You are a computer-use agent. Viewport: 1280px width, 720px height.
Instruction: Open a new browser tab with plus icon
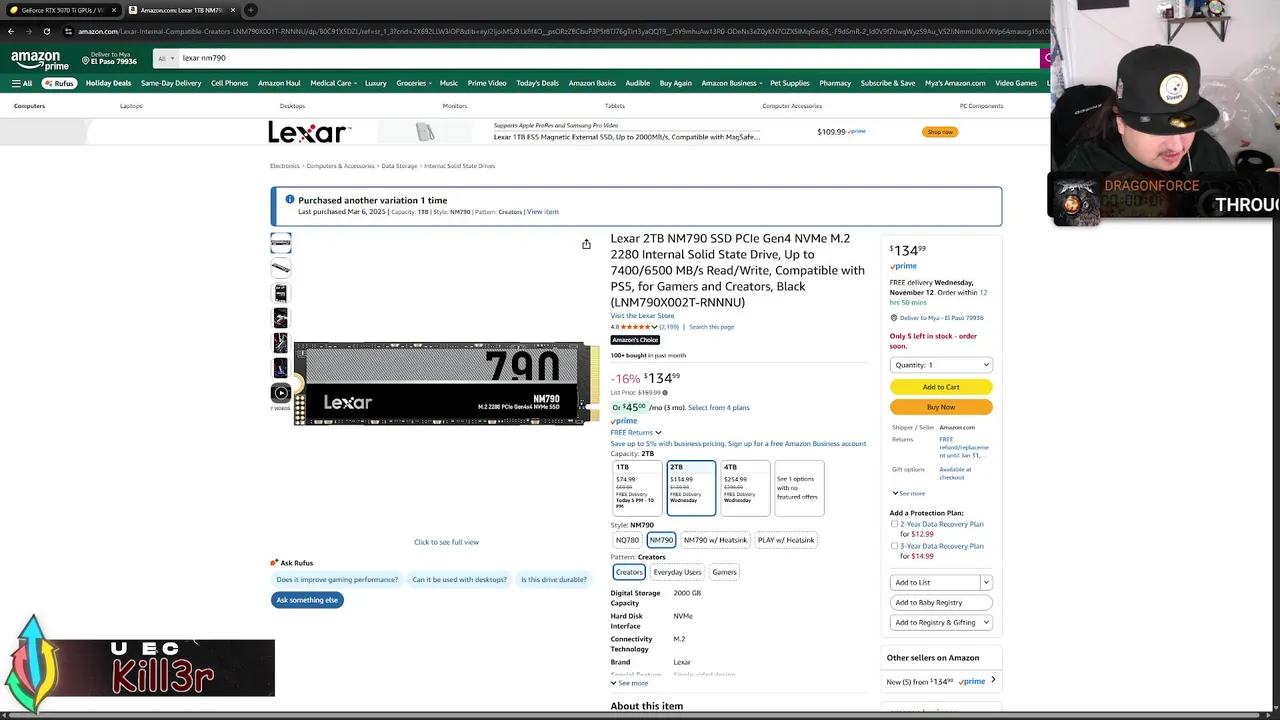click(x=251, y=10)
